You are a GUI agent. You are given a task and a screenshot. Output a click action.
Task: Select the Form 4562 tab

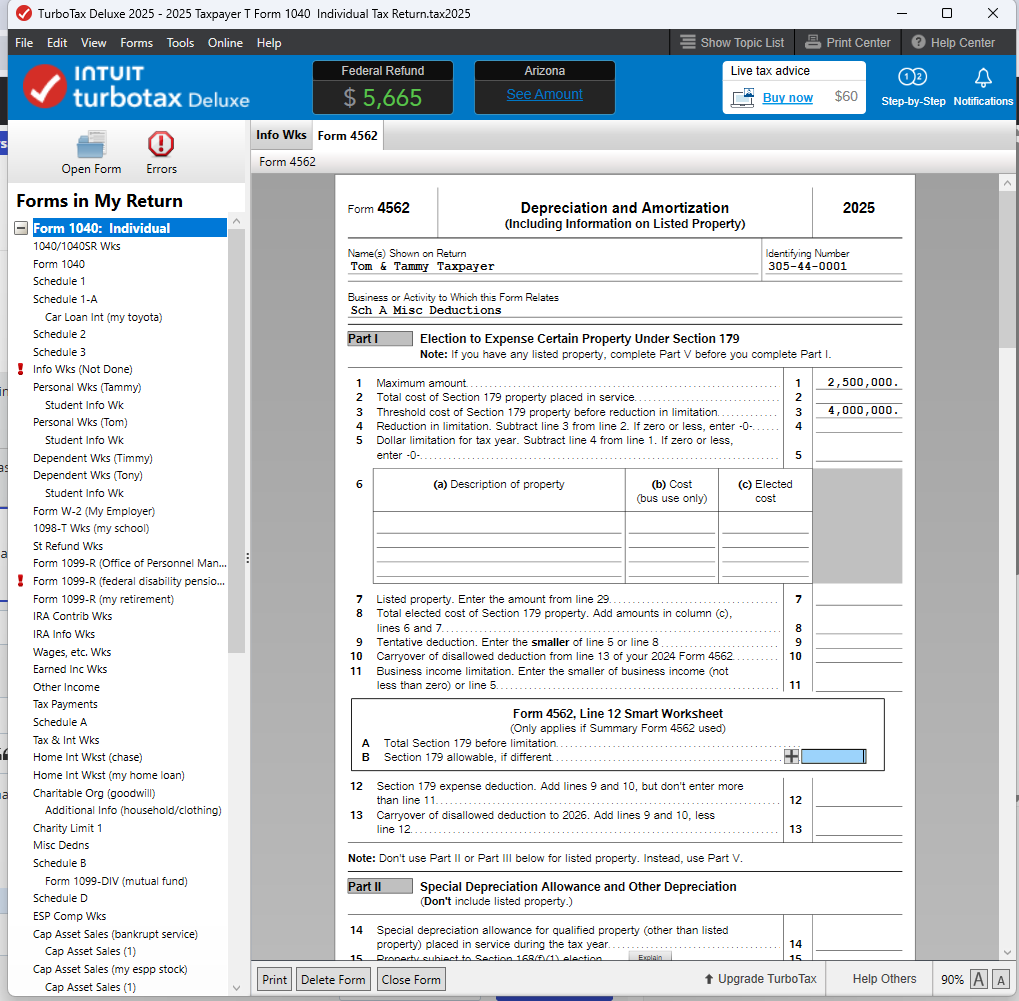point(348,136)
